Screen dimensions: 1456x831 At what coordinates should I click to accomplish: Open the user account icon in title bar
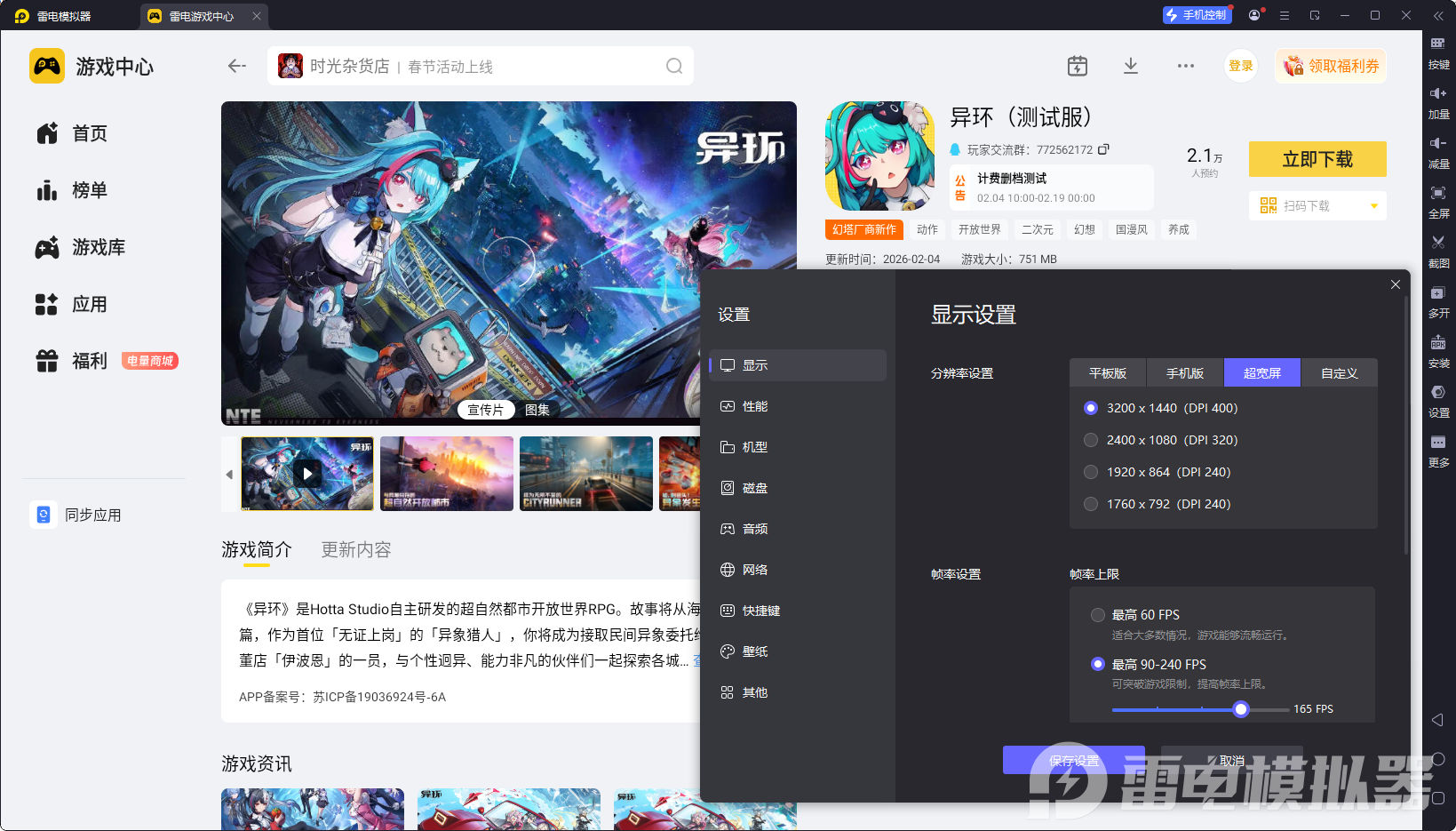coord(1254,15)
